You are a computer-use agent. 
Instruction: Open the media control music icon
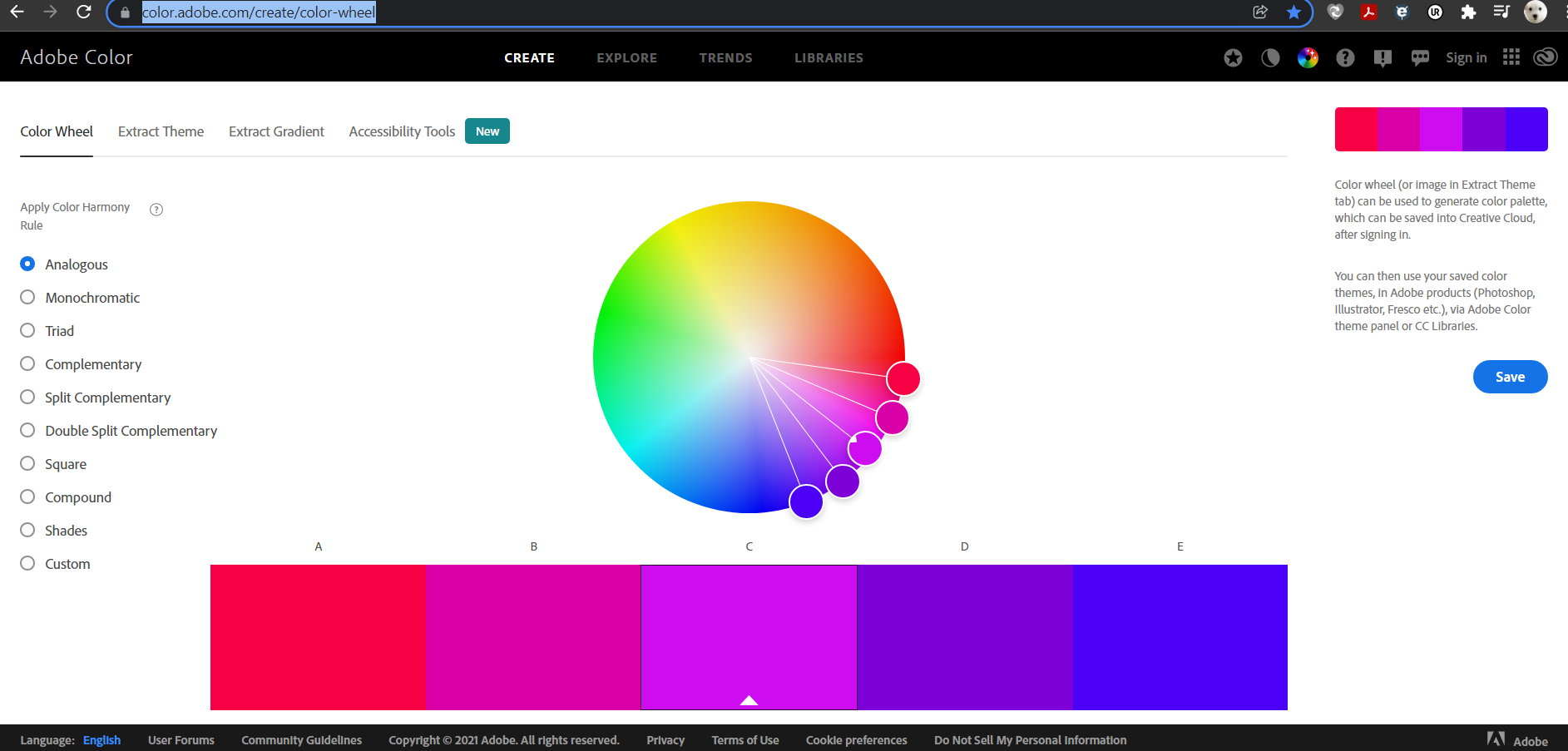coord(1501,12)
